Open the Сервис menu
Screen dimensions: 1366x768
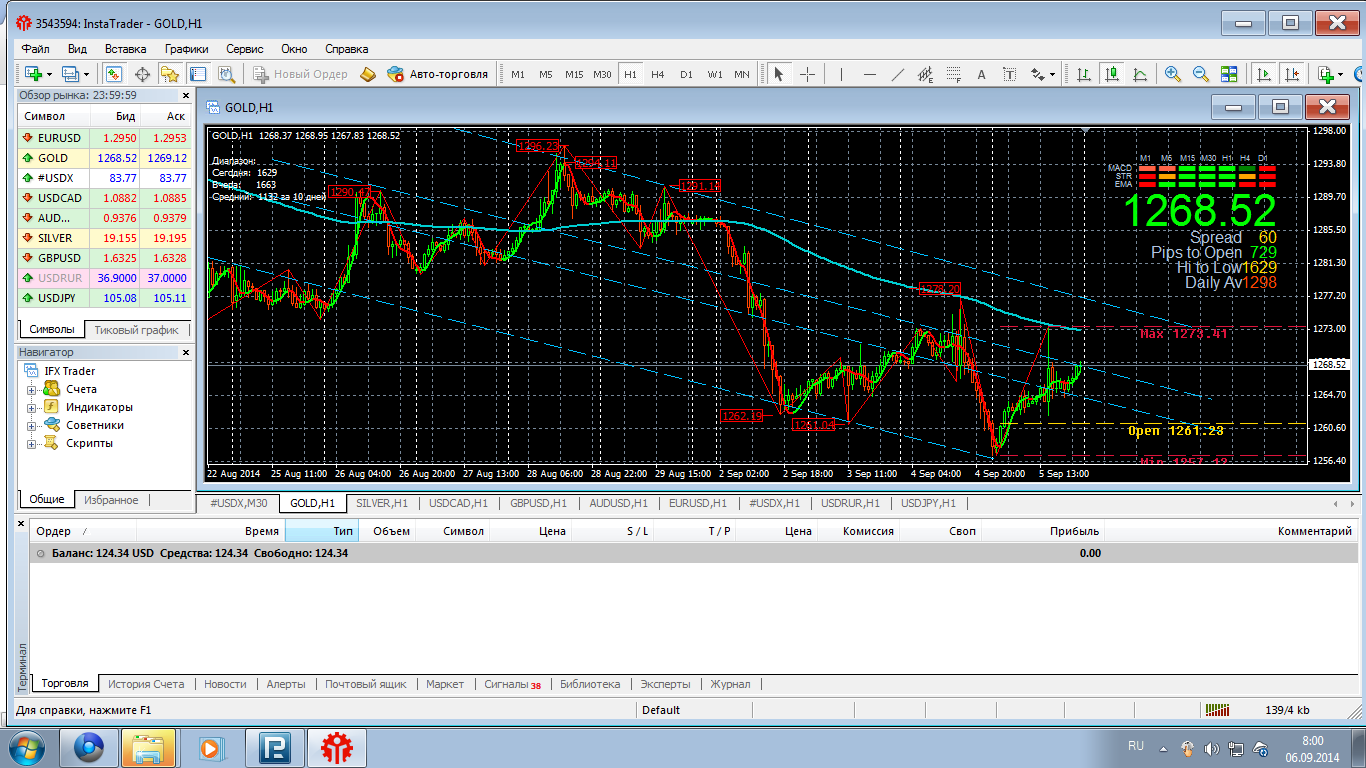tap(244, 48)
